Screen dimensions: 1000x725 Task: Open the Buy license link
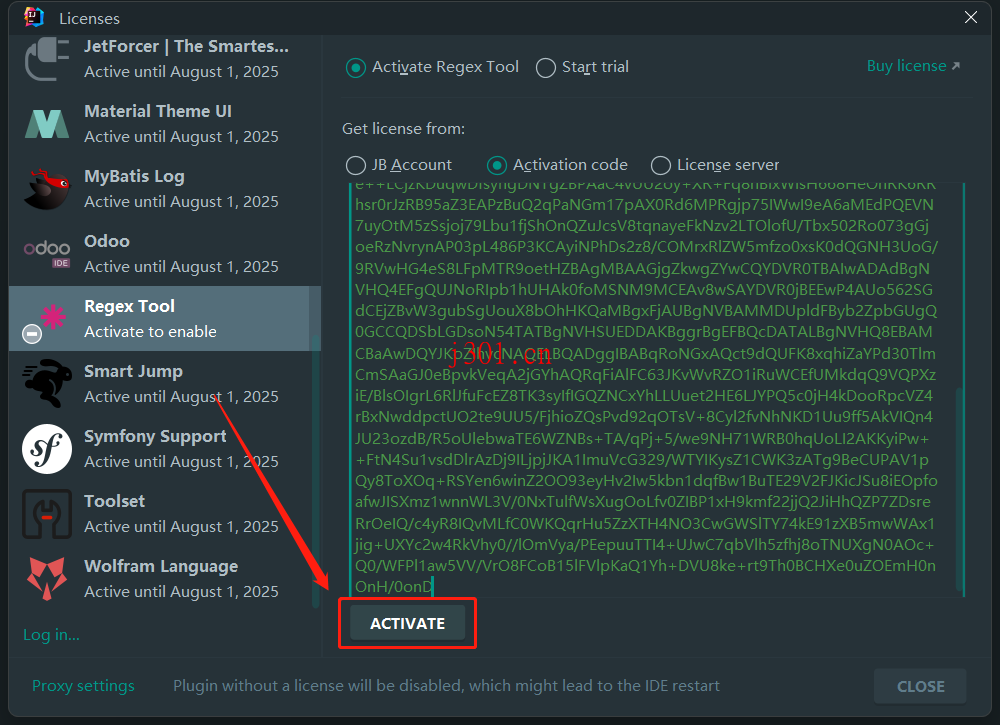pyautogui.click(x=913, y=66)
